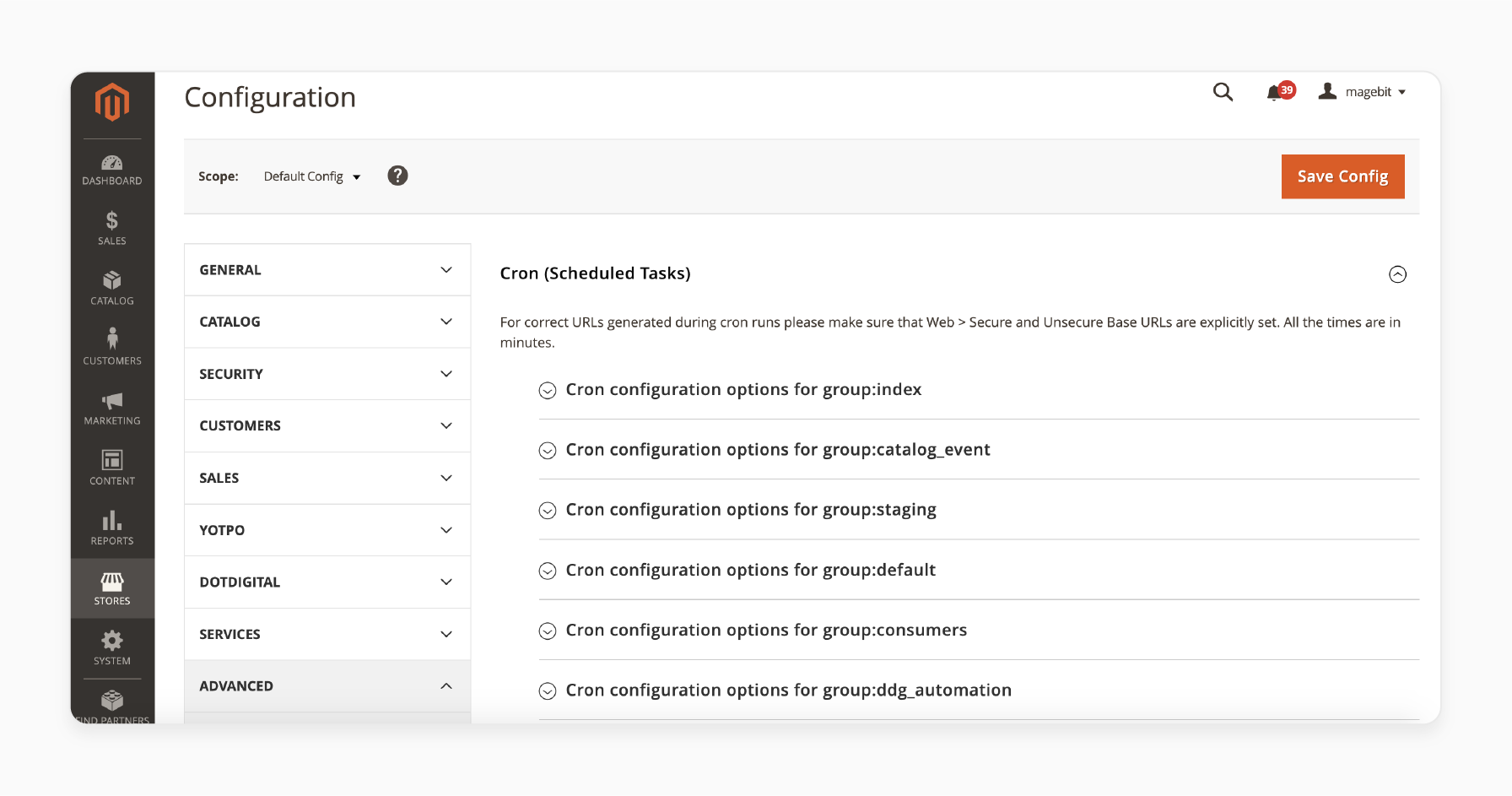Viewport: 1512px width, 796px height.
Task: Click the Save Config button
Action: pyautogui.click(x=1342, y=176)
